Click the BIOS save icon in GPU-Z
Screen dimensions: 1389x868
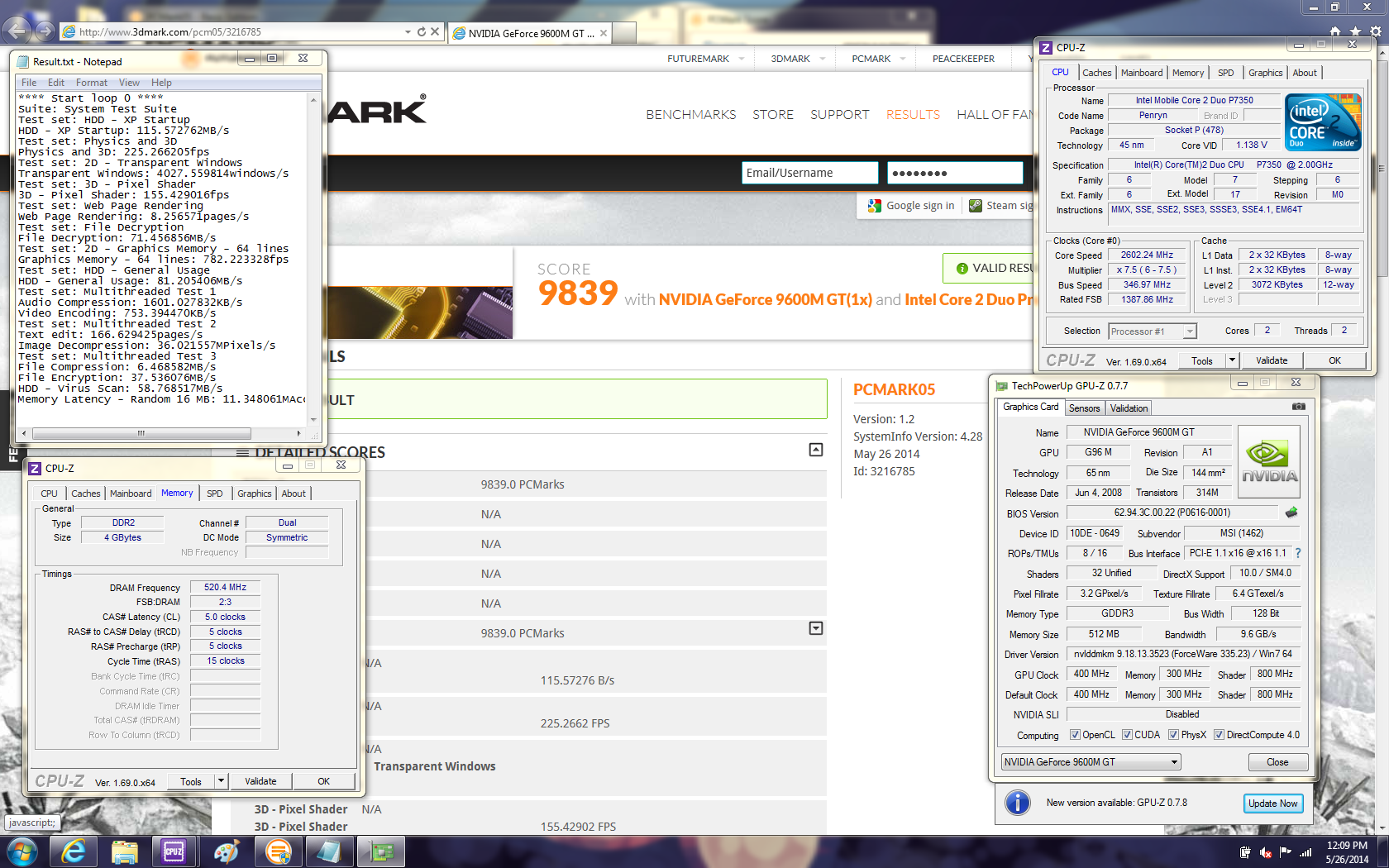point(1291,513)
